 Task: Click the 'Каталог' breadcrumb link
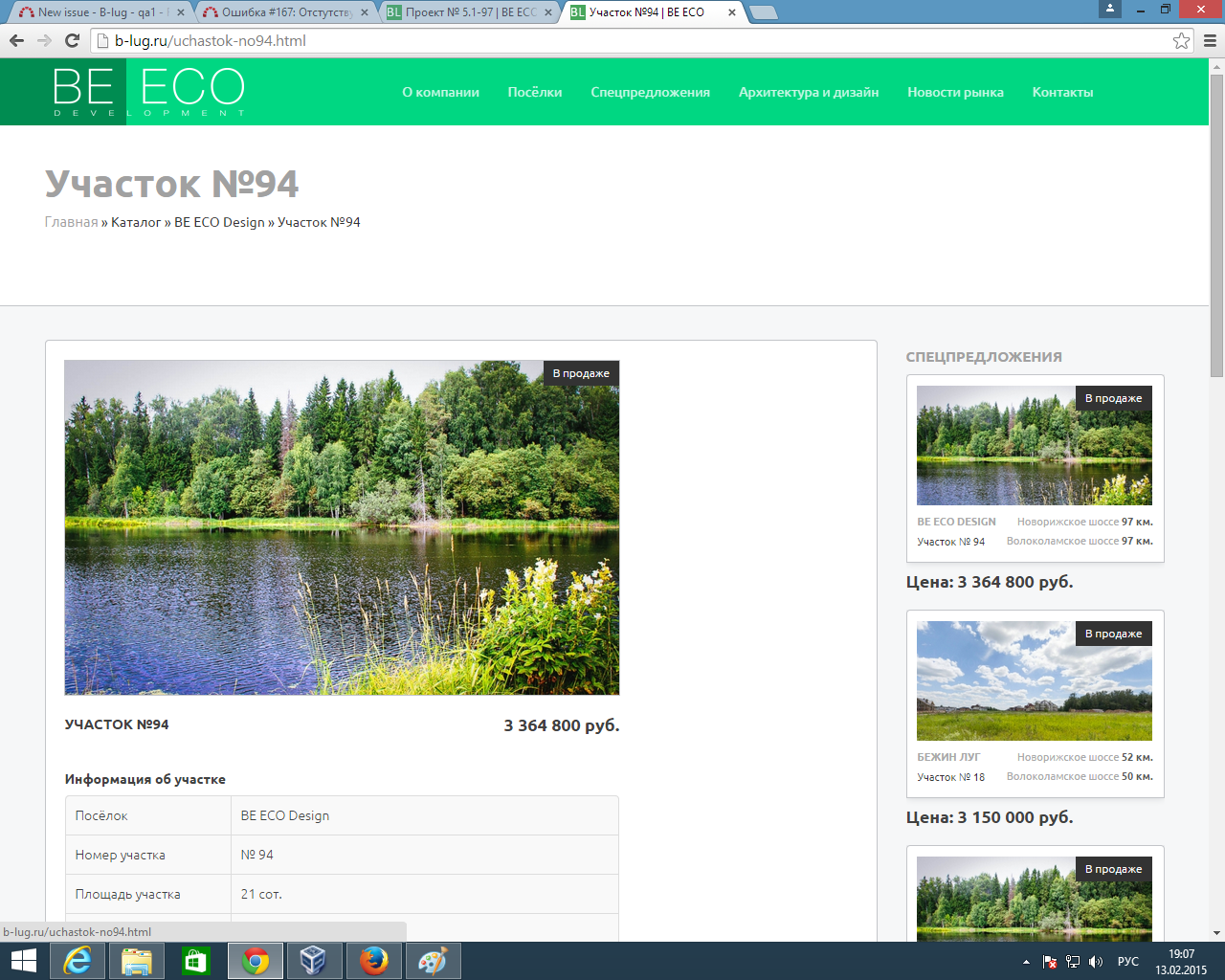pyautogui.click(x=136, y=222)
